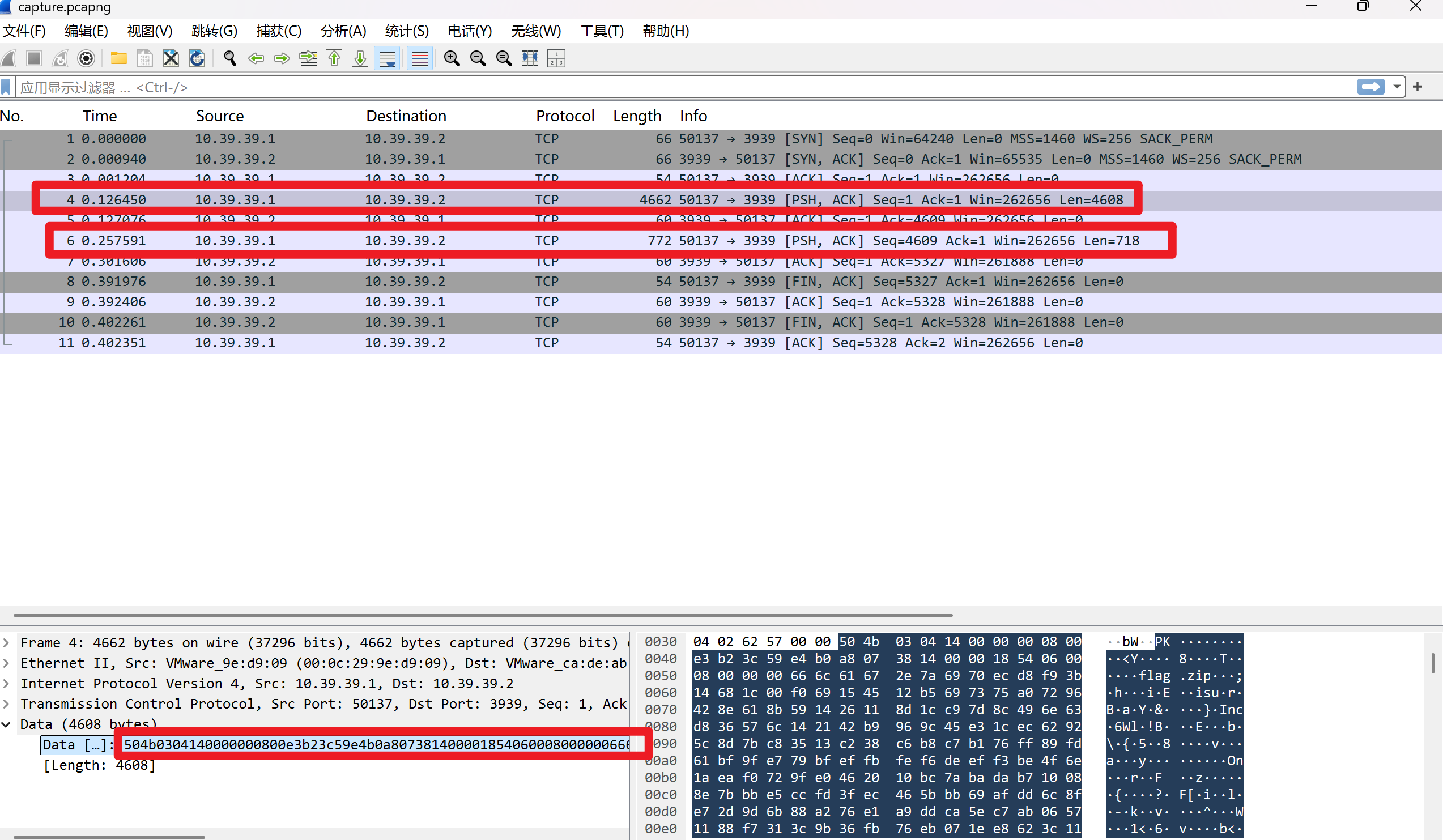This screenshot has height=840, width=1443.
Task: Open the 文件(F) menu
Action: [24, 31]
